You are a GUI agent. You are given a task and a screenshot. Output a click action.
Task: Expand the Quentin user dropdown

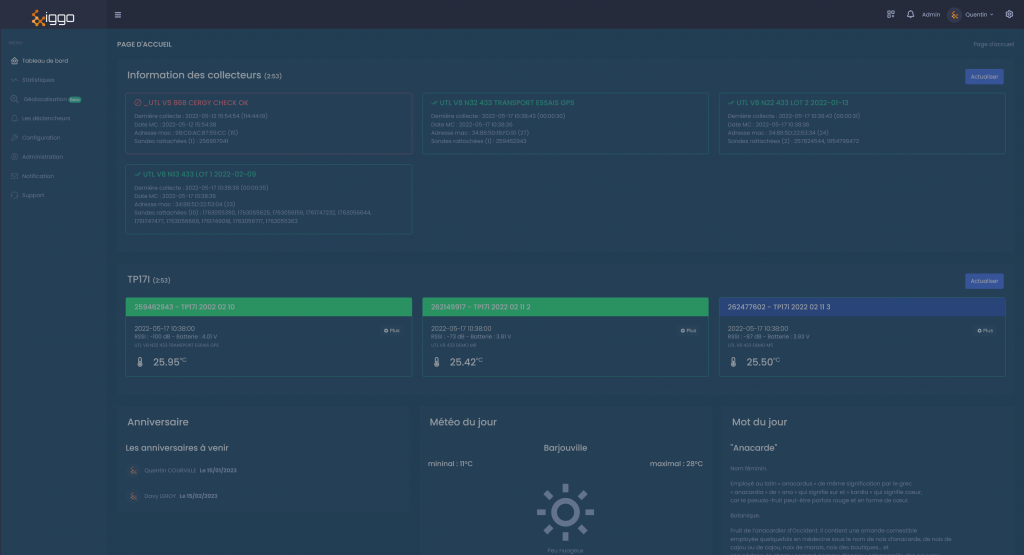[979, 14]
